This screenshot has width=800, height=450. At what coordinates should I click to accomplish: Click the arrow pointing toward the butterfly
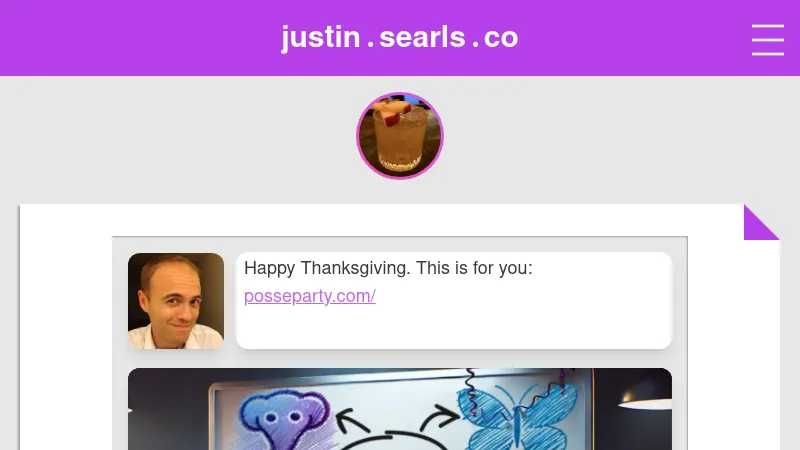pyautogui.click(x=439, y=418)
